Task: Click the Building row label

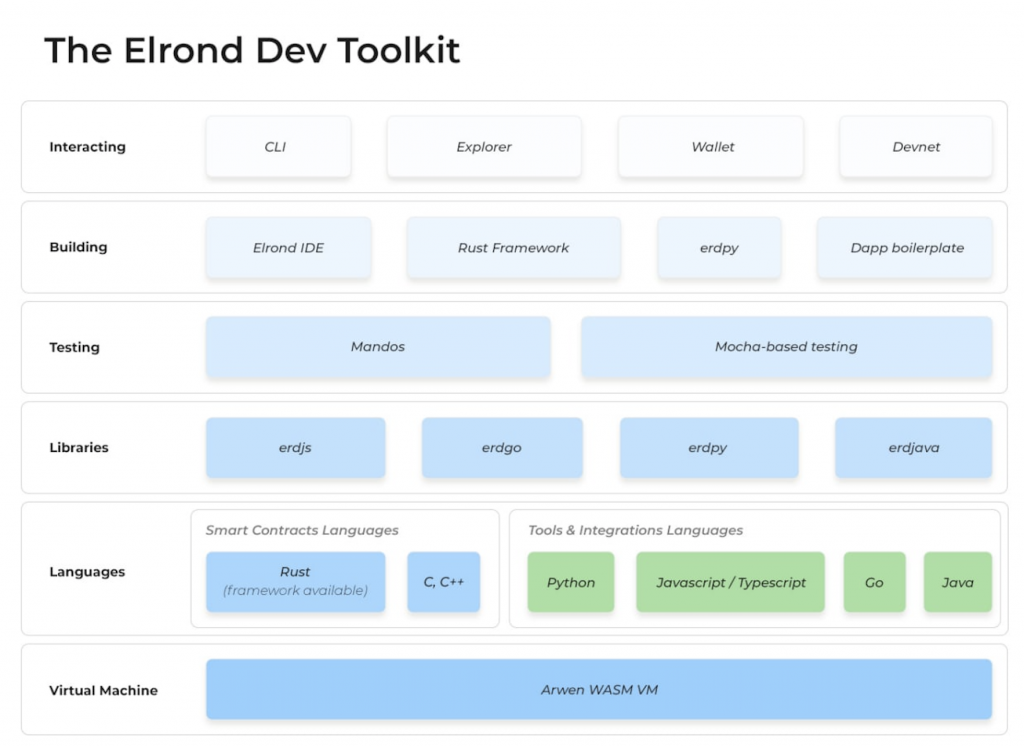Action: coord(78,247)
